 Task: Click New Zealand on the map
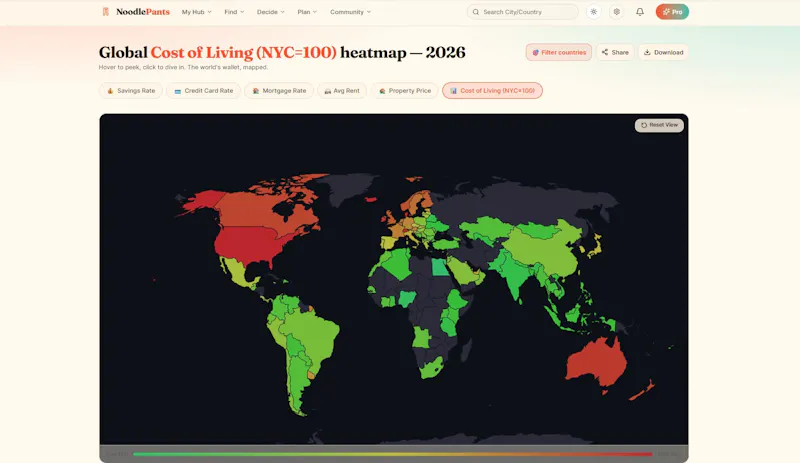[x=641, y=391]
